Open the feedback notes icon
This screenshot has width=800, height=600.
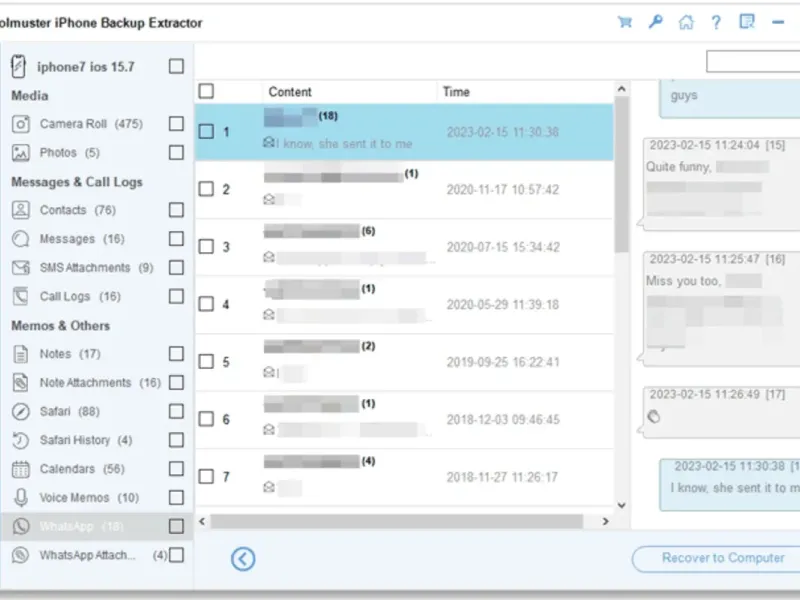[x=747, y=22]
